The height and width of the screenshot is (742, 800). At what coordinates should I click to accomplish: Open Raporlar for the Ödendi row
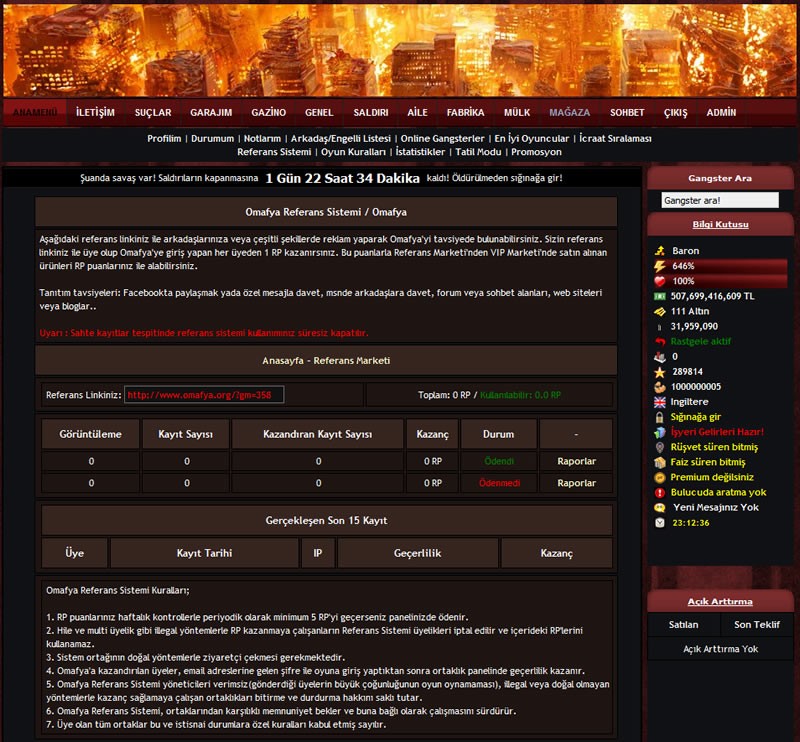click(575, 461)
